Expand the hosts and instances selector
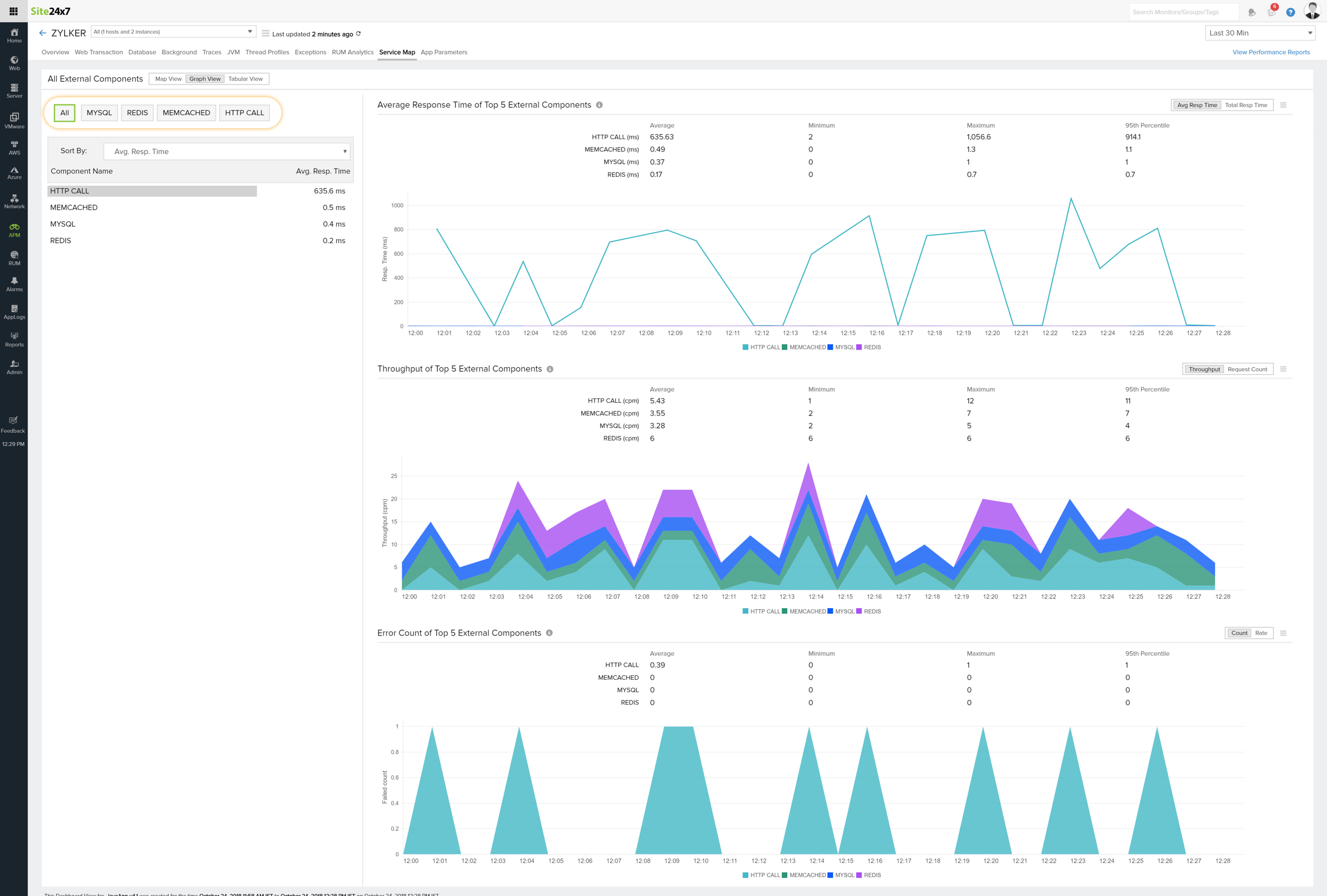 (249, 32)
